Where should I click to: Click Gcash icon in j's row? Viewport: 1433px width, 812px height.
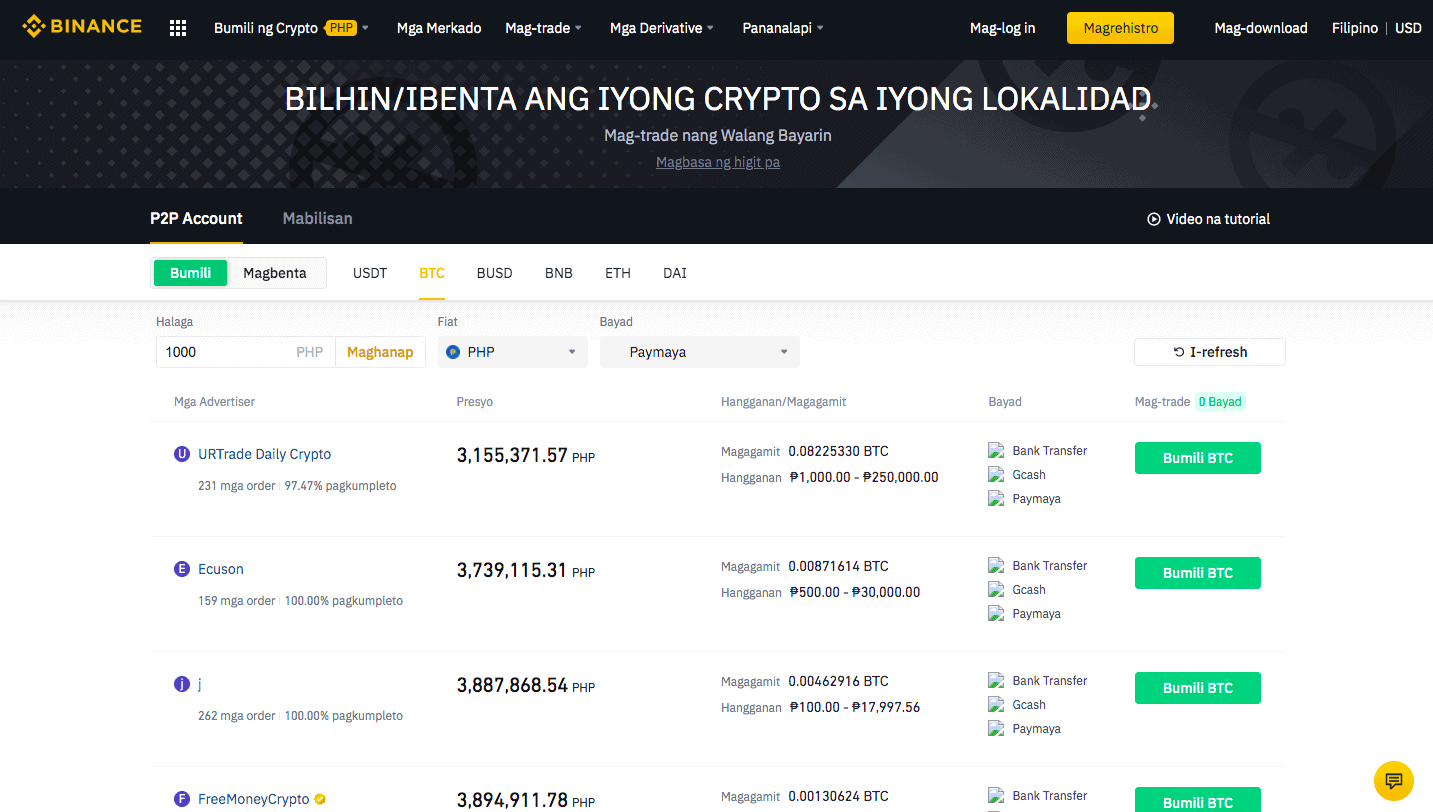pos(996,705)
